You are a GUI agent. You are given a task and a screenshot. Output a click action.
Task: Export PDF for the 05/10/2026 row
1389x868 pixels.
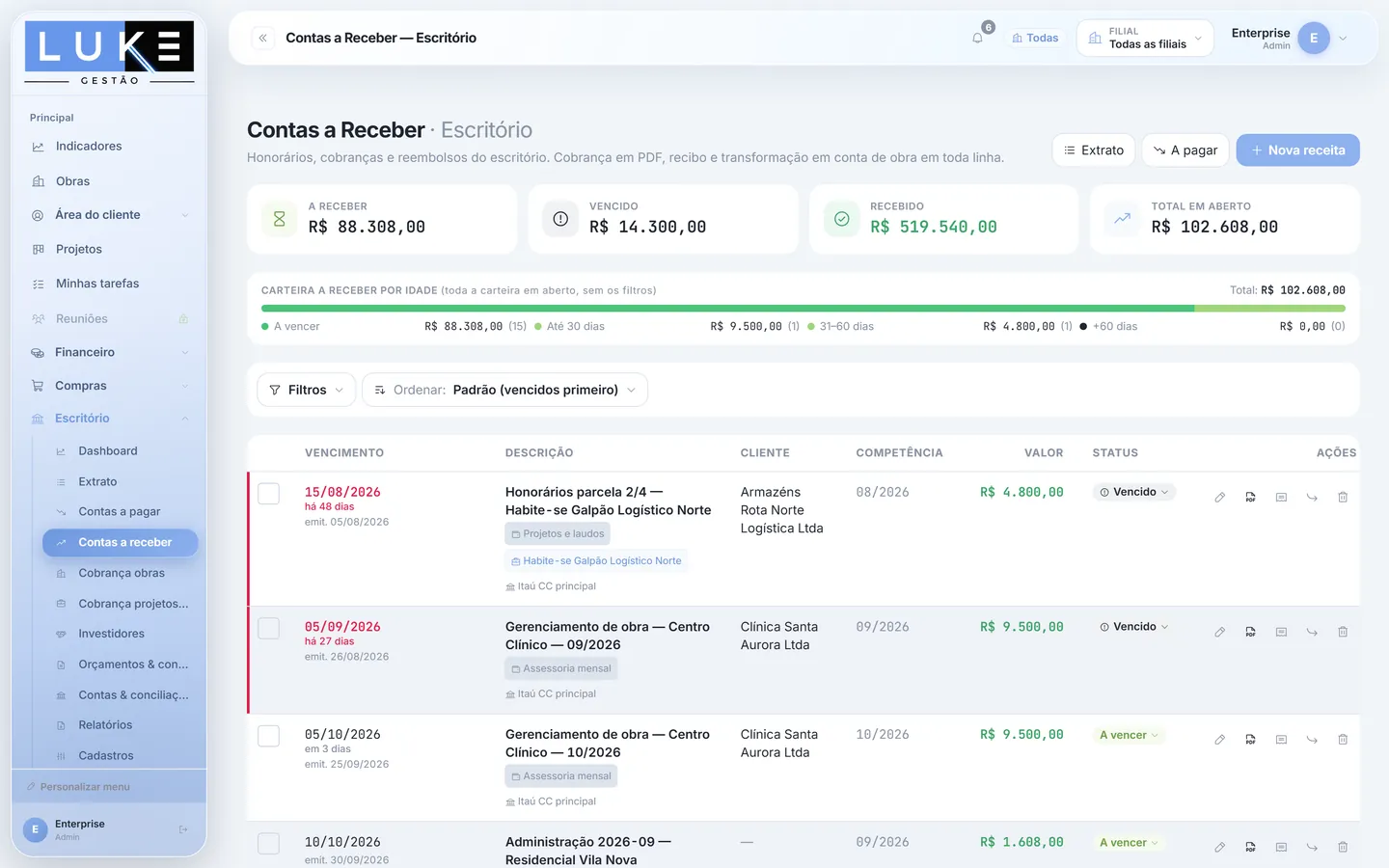point(1251,740)
